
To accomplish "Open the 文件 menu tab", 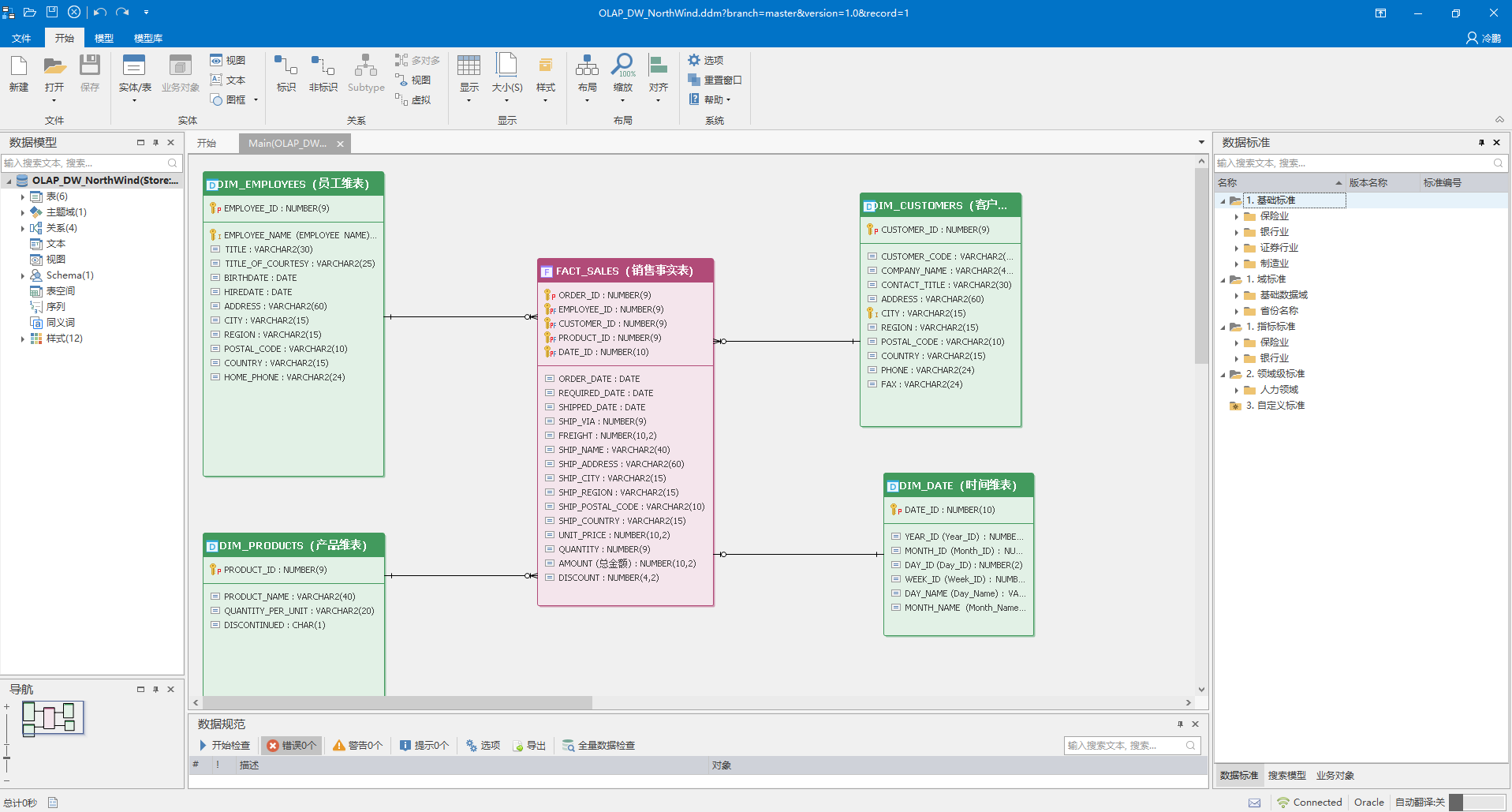I will click(21, 38).
